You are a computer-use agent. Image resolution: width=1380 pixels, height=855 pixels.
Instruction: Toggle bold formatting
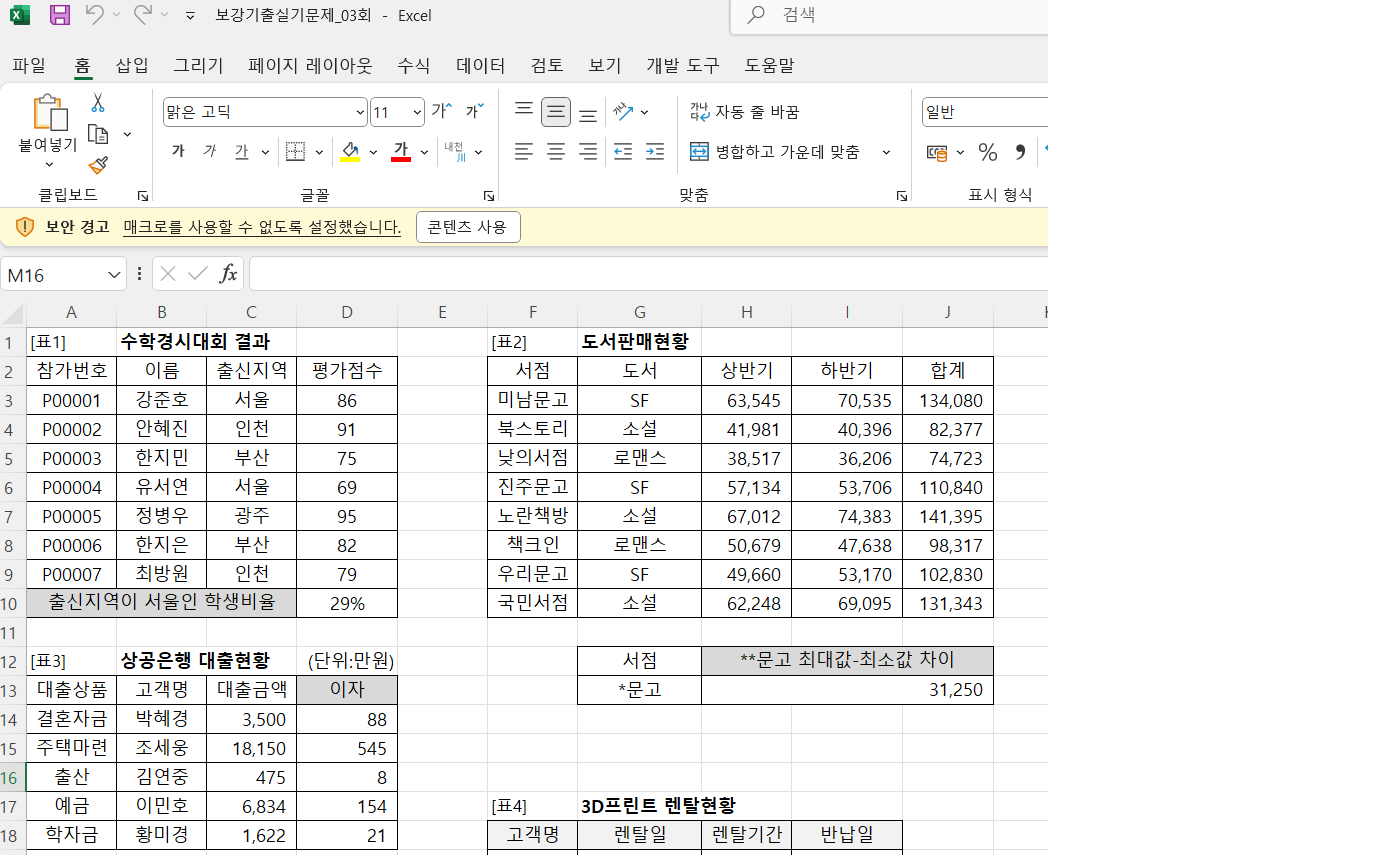[x=178, y=152]
